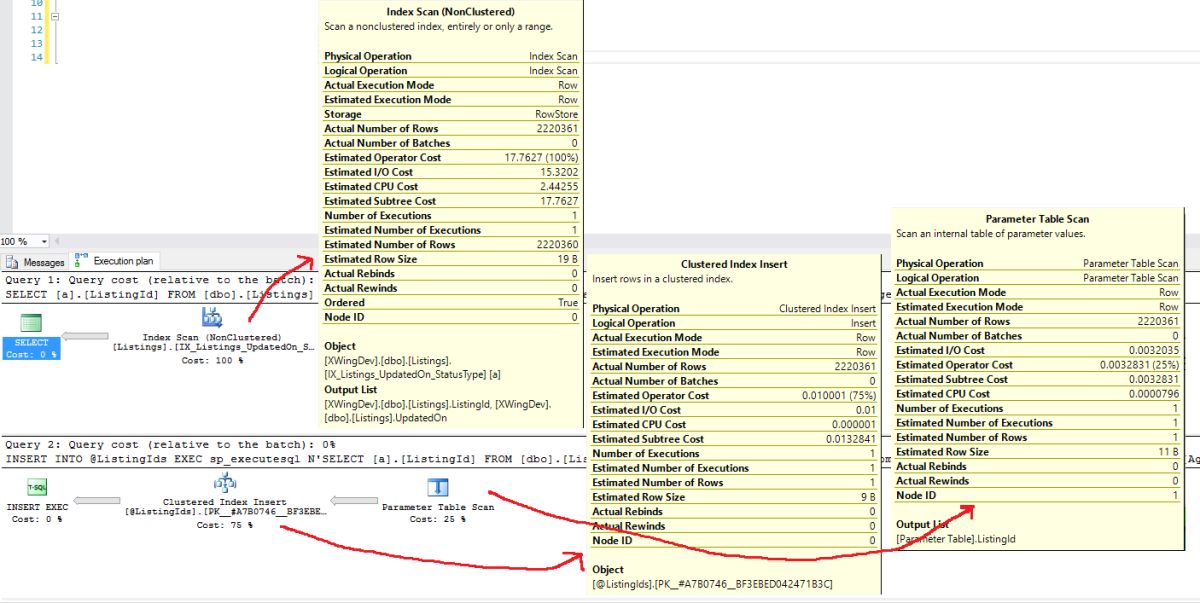Click the 'Estimated Row Size 9 B' row

tap(734, 497)
